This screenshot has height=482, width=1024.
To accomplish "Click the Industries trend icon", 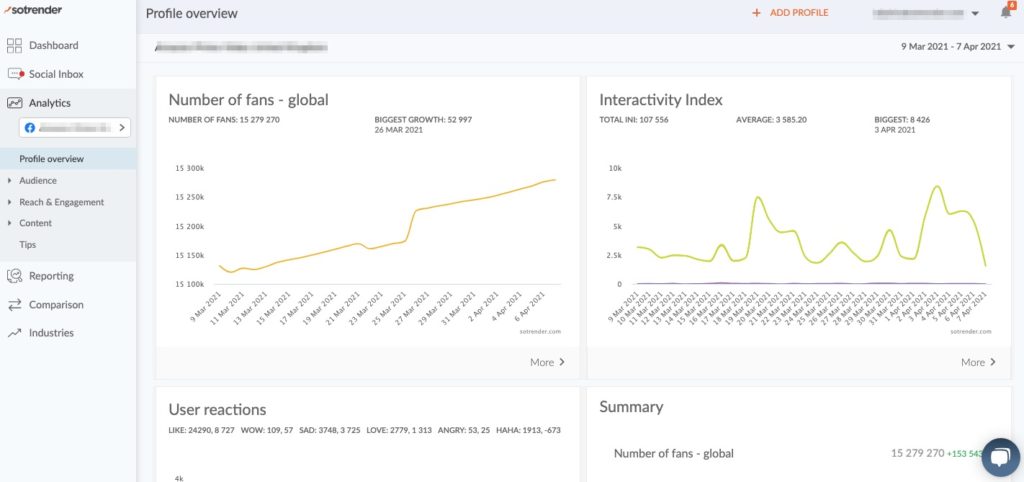I will (x=14, y=333).
